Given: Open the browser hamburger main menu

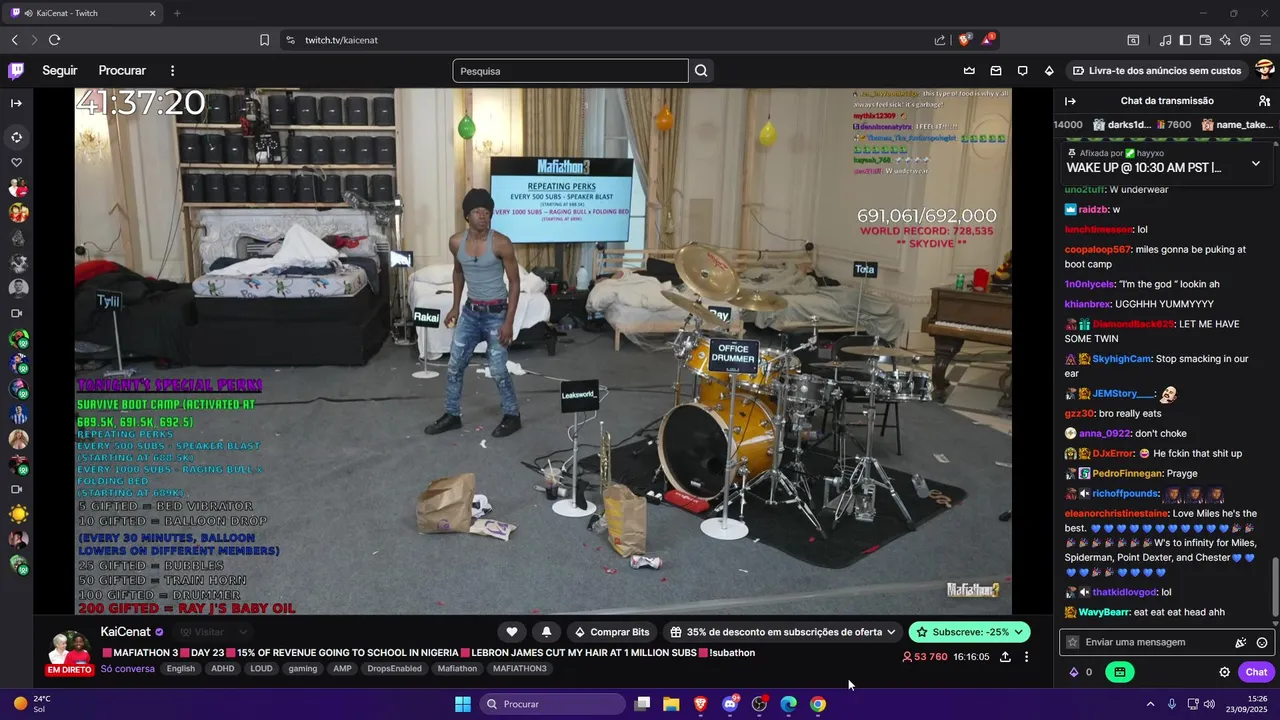Looking at the screenshot, I should [x=1266, y=40].
